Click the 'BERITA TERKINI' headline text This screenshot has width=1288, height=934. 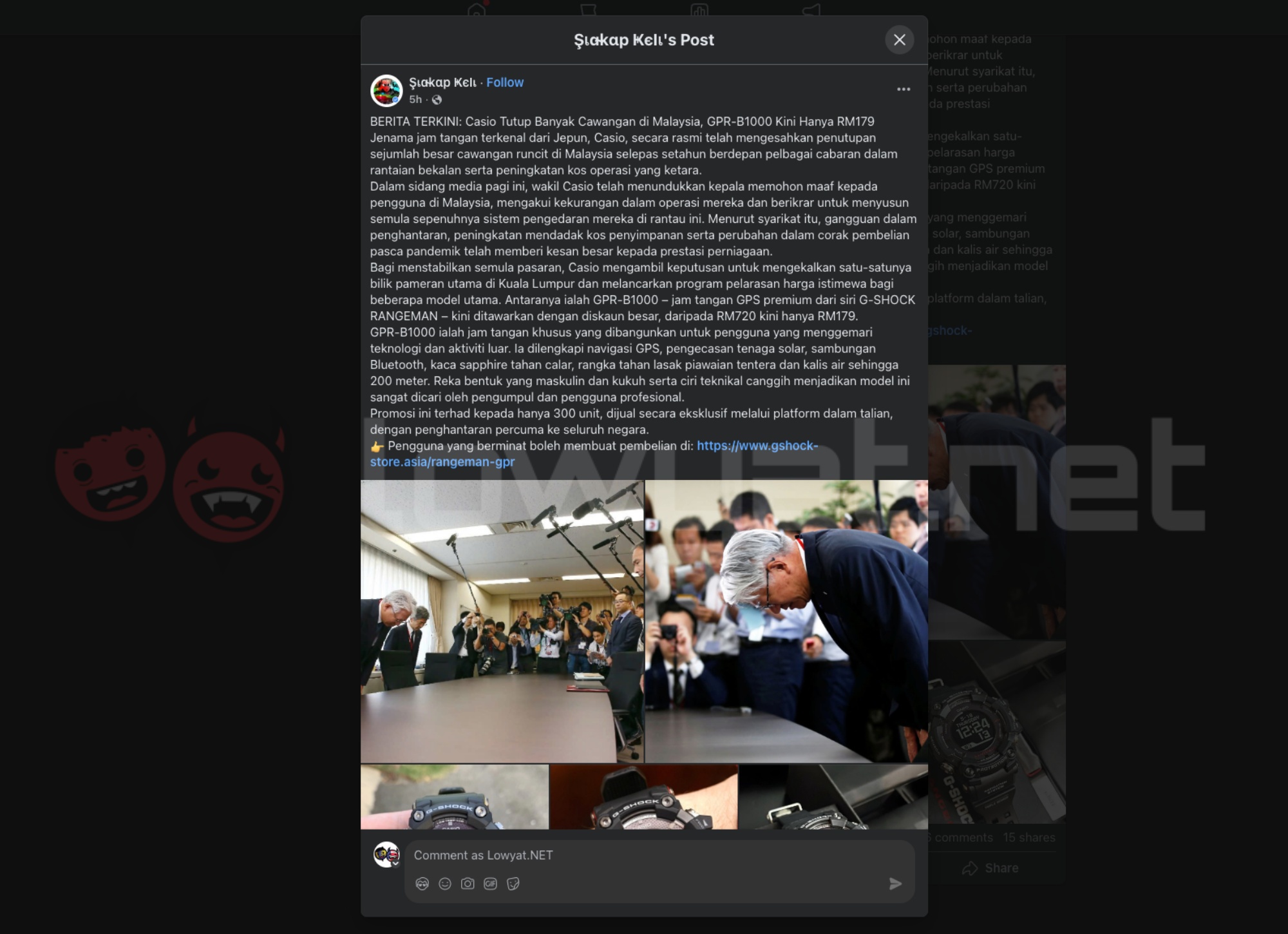click(x=415, y=122)
